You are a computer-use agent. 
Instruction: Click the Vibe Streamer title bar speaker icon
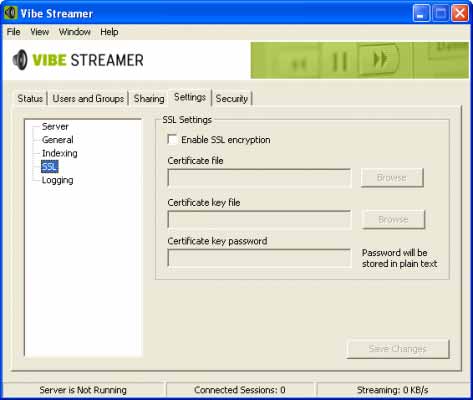click(10, 13)
